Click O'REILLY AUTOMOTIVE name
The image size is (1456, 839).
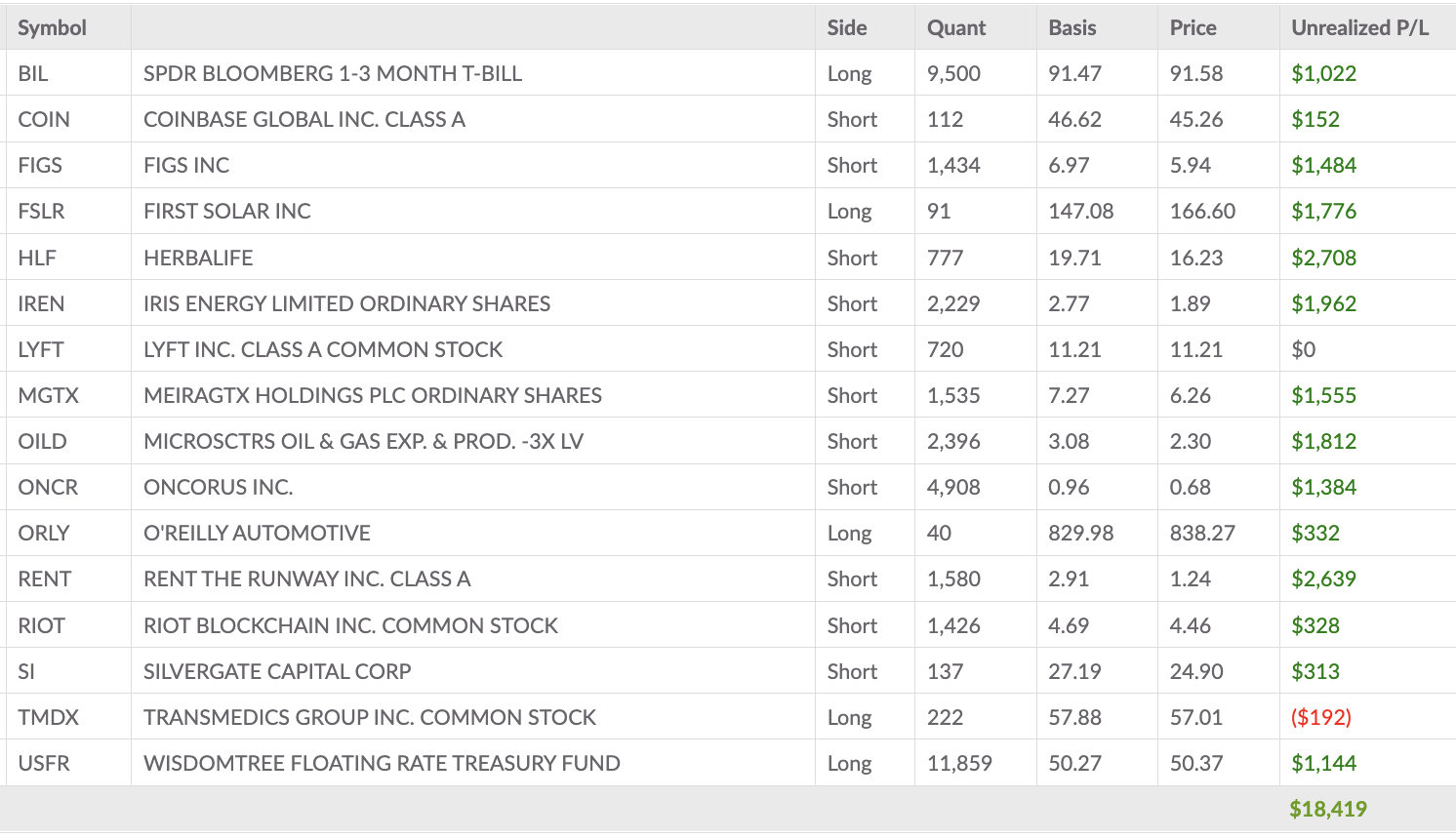[x=258, y=533]
